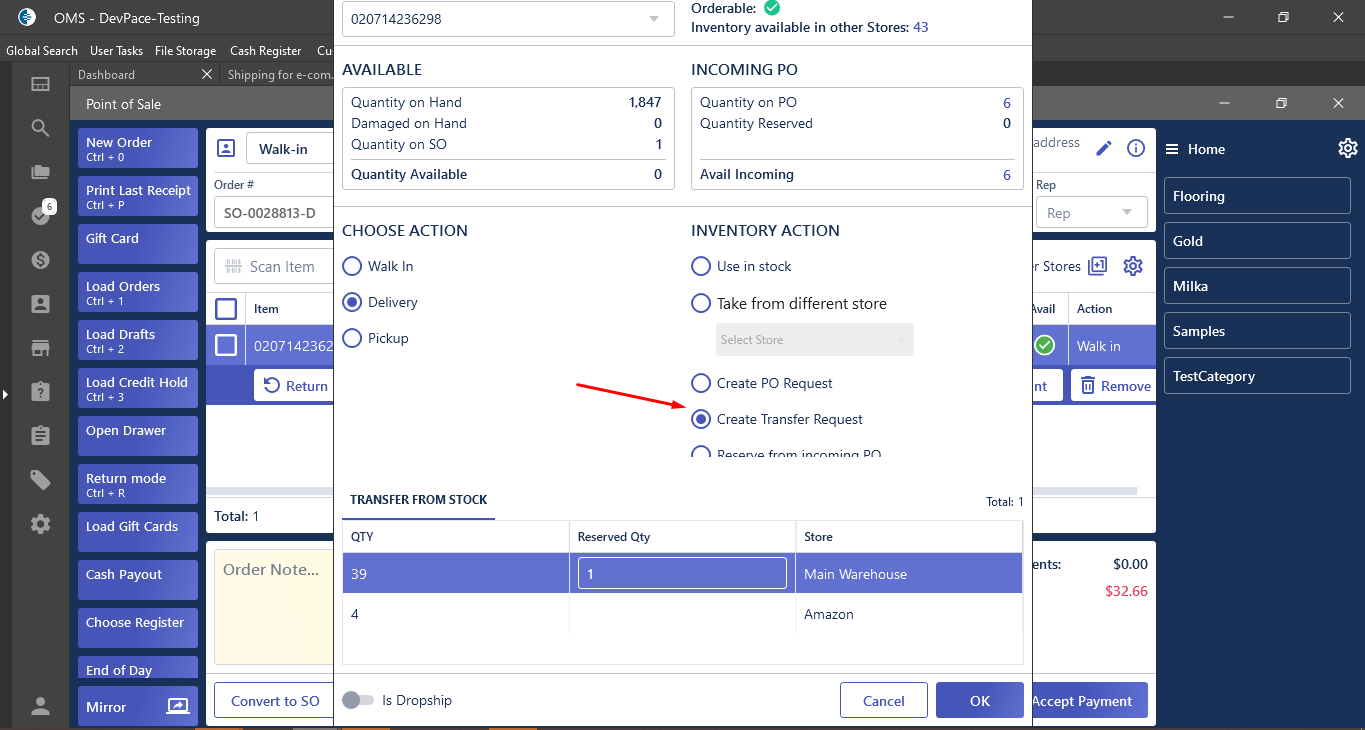The image size is (1365, 730).
Task: Expand the 020714236298 item dropdown
Action: pyautogui.click(x=508, y=19)
